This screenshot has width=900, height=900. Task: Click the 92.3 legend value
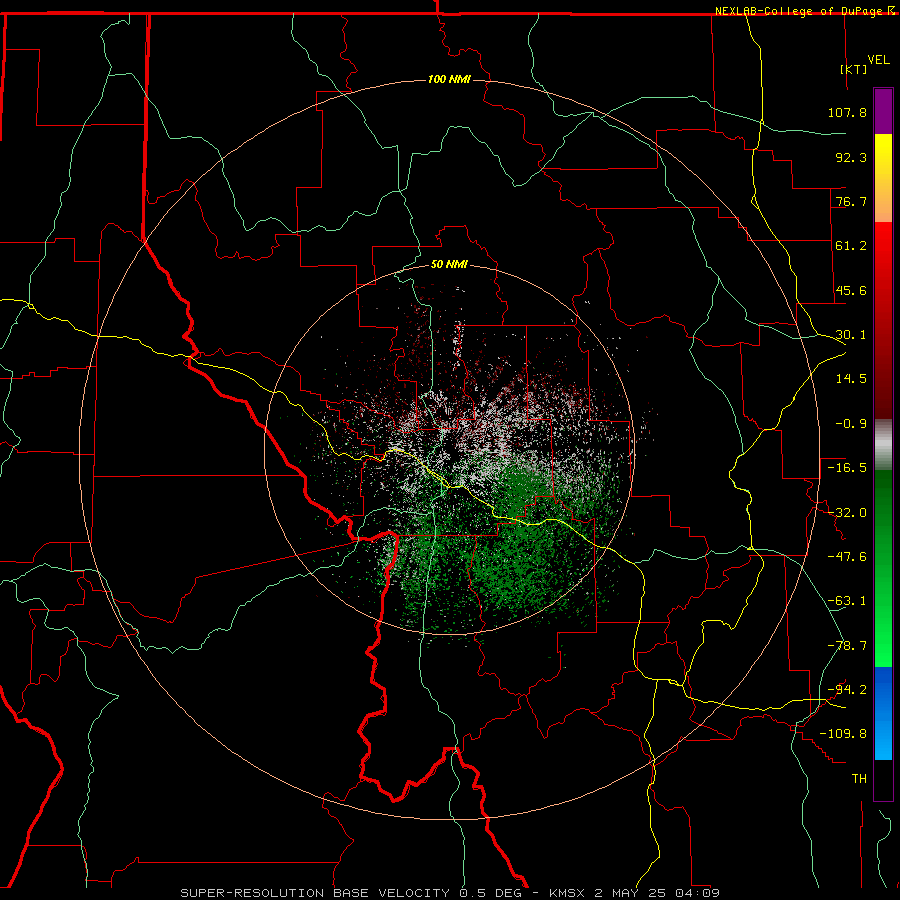coord(851,157)
